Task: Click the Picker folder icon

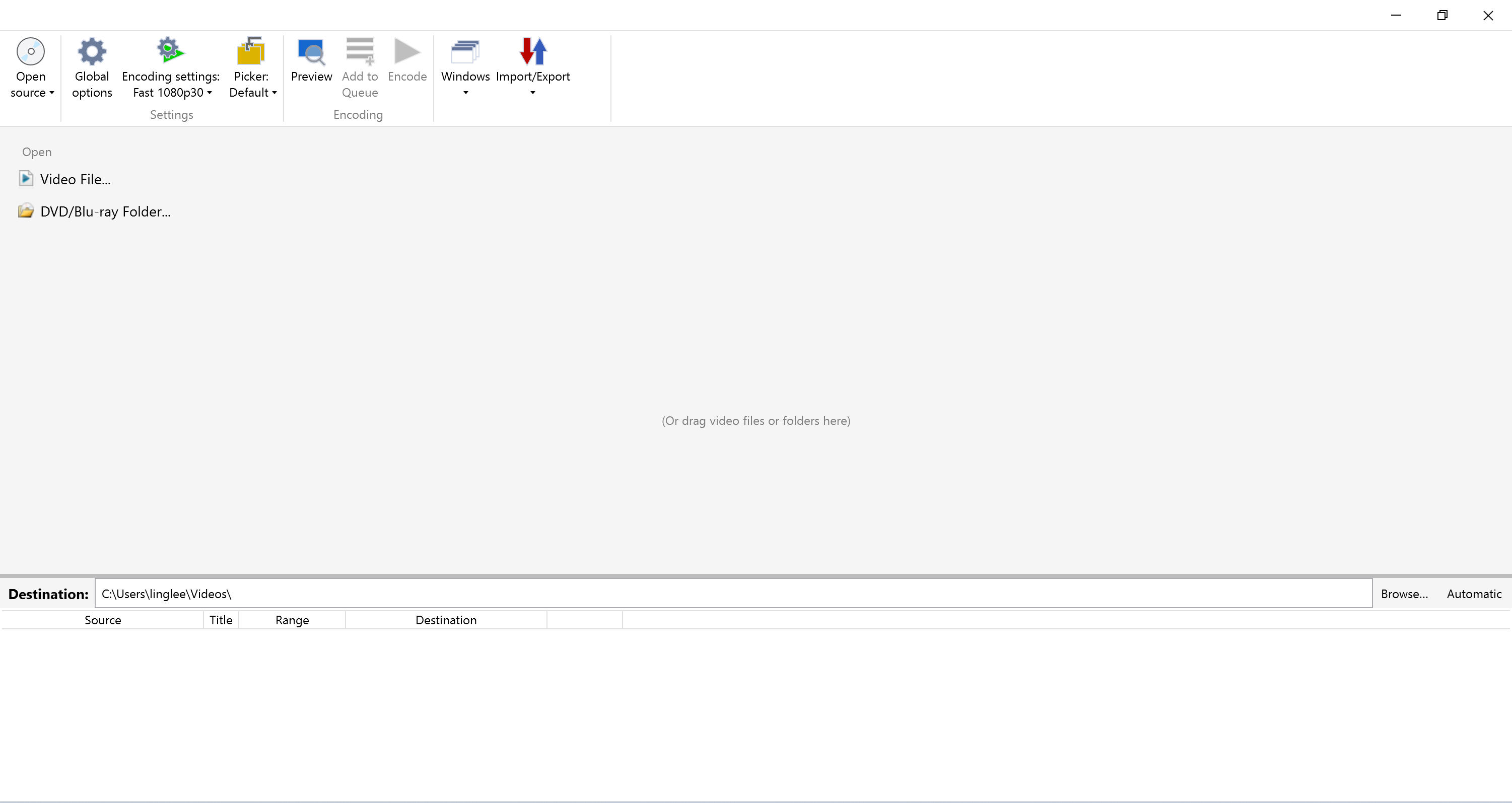Action: coord(251,51)
